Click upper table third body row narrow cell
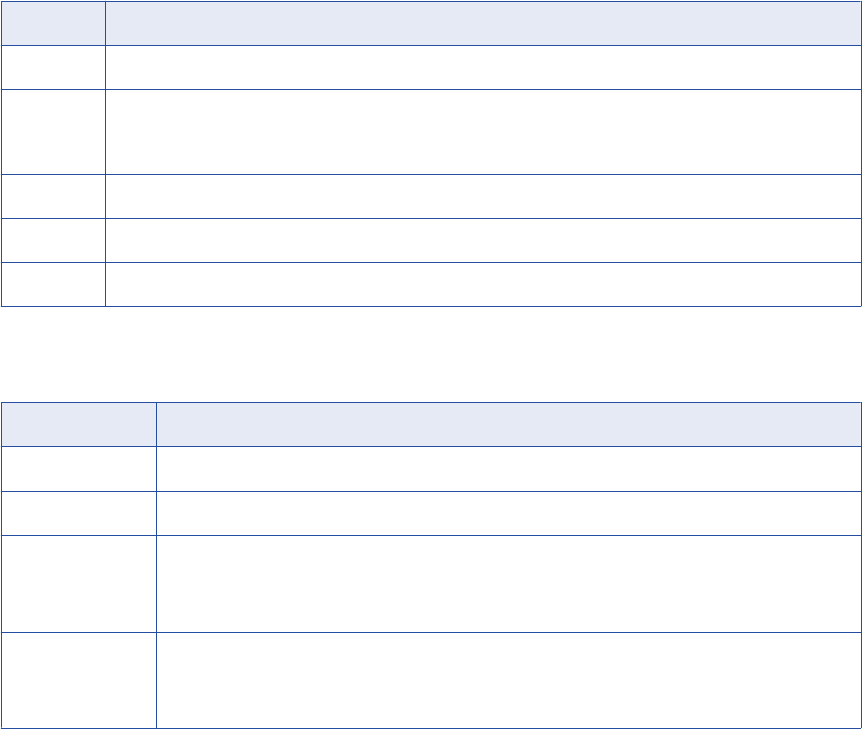Screen dimensions: 862x729 point(53,197)
